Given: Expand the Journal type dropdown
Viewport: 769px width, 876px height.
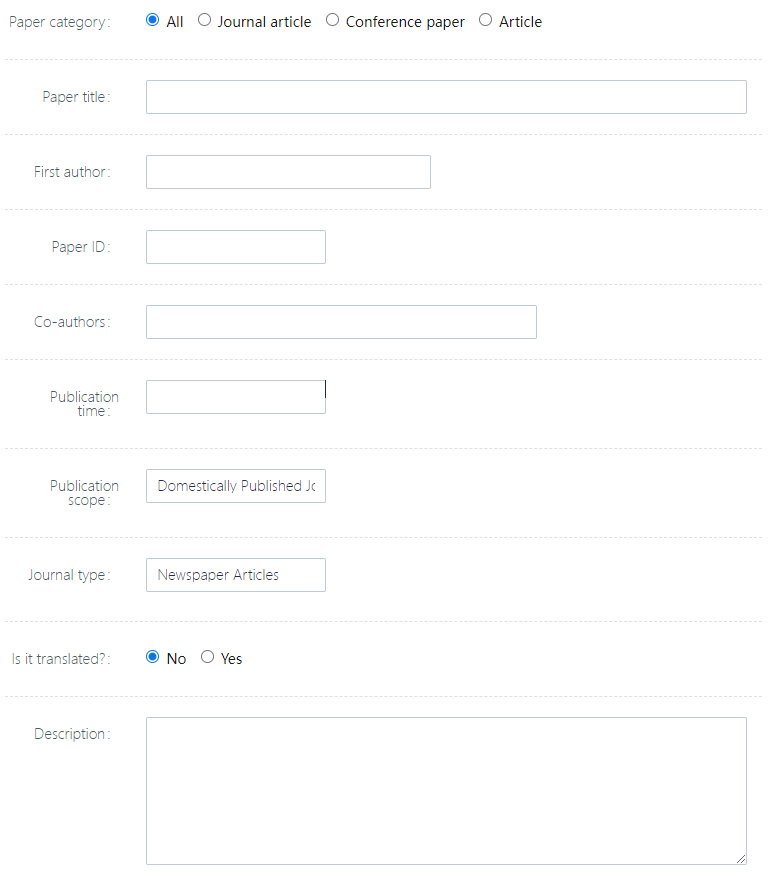Looking at the screenshot, I should tap(236, 575).
